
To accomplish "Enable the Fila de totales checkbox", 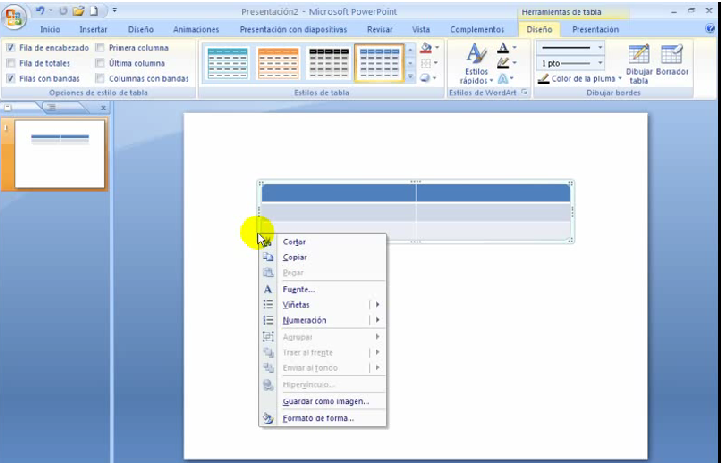I will (11, 63).
